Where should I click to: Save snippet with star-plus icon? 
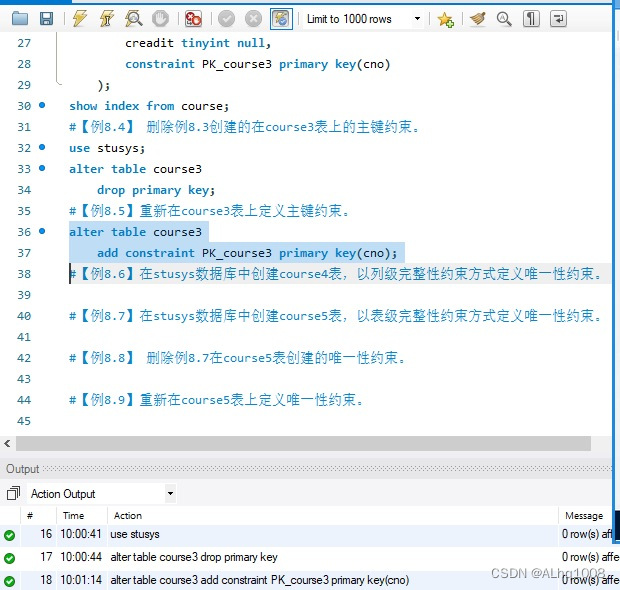click(445, 19)
